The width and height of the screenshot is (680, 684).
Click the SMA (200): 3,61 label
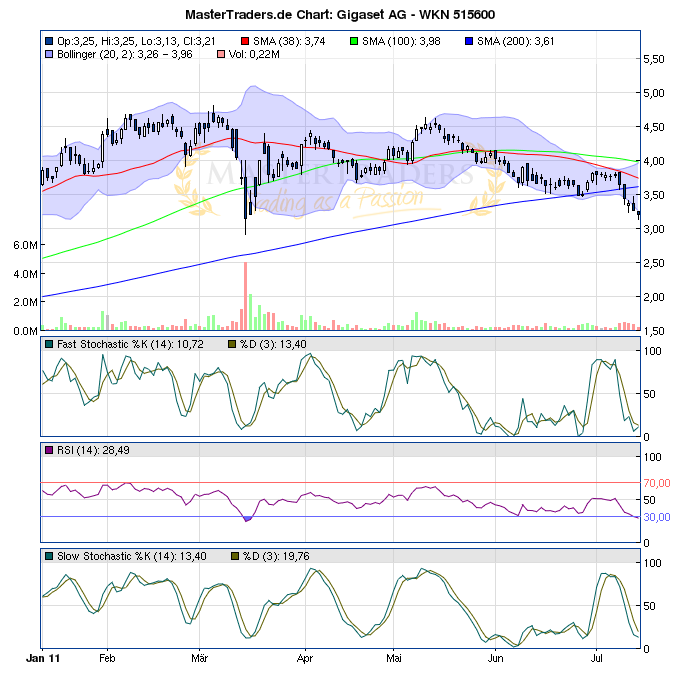coord(515,41)
